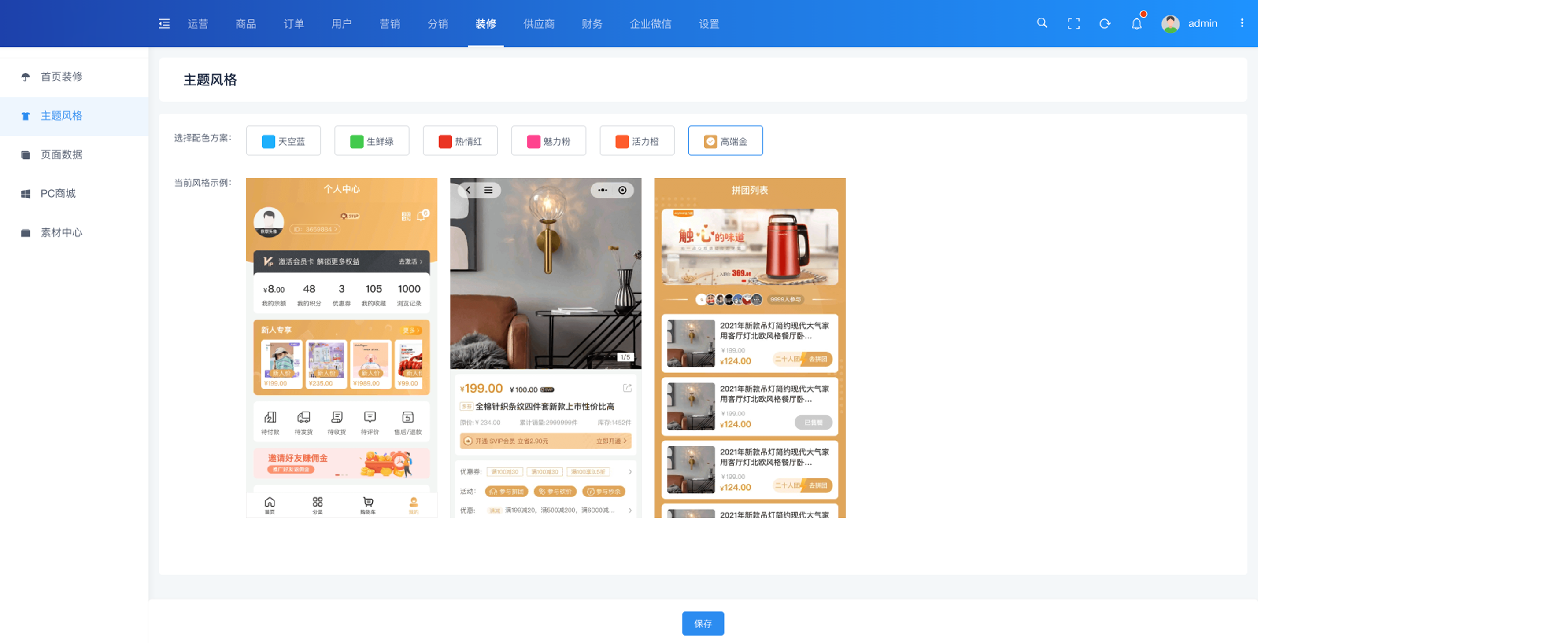
Task: Select 生鲜绿 color scheme
Action: [371, 141]
